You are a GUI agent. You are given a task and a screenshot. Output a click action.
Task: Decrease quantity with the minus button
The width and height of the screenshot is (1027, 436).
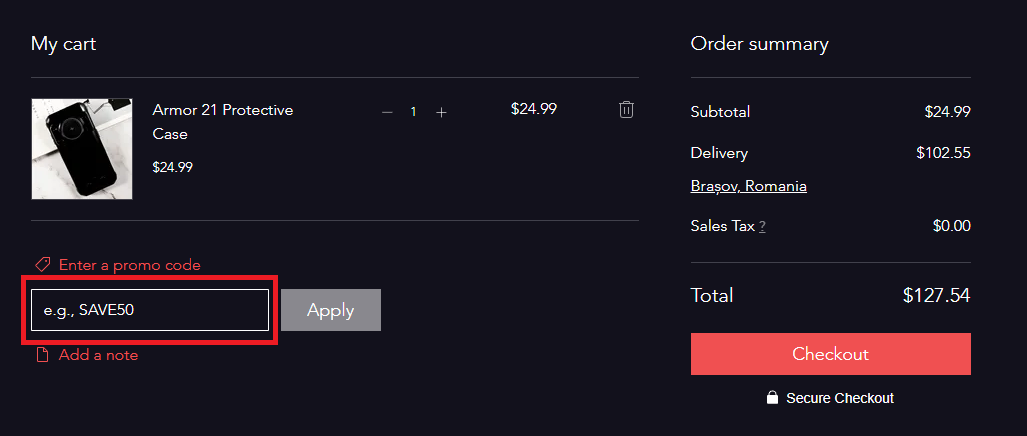[387, 112]
